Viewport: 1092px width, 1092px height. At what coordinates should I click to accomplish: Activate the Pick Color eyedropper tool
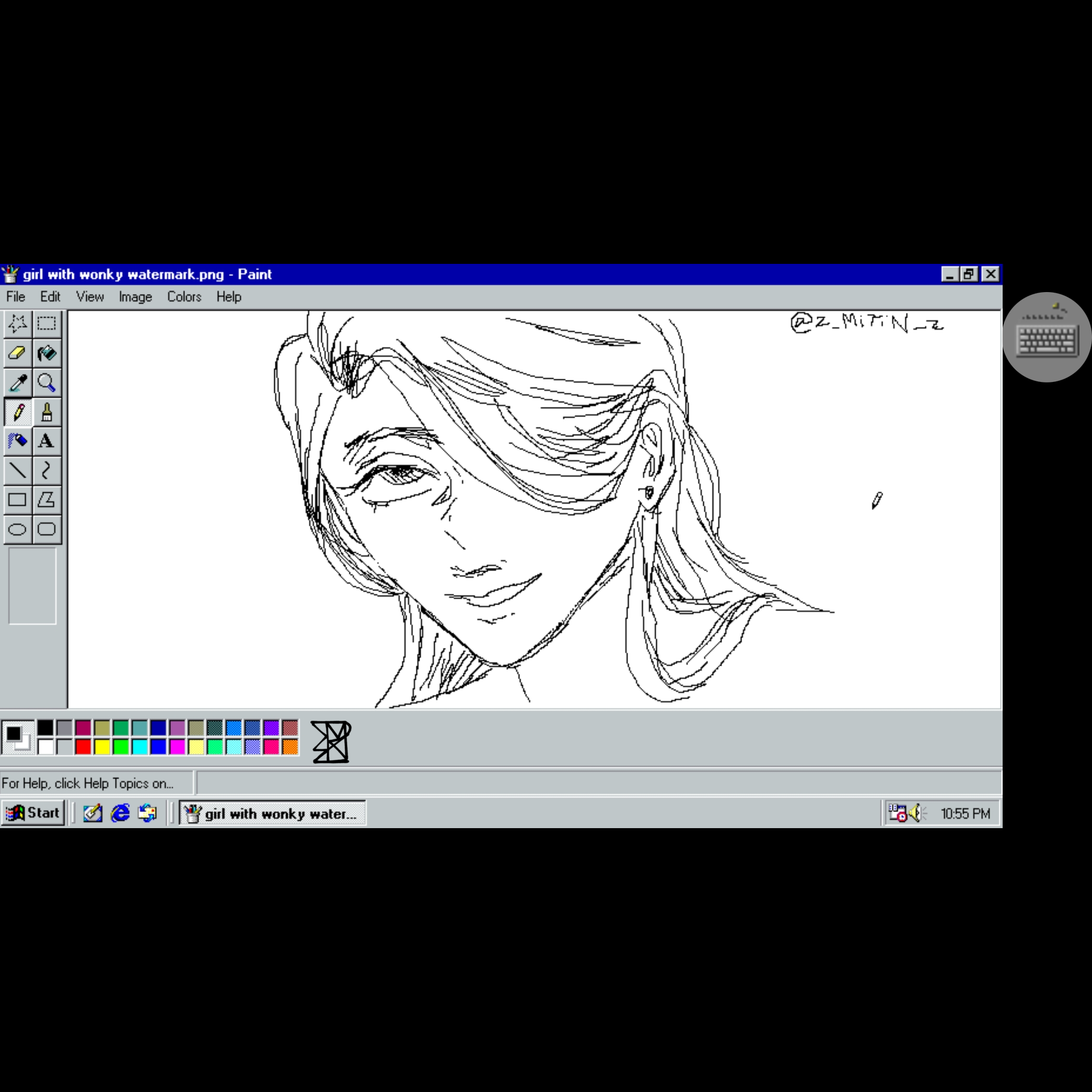pyautogui.click(x=18, y=382)
